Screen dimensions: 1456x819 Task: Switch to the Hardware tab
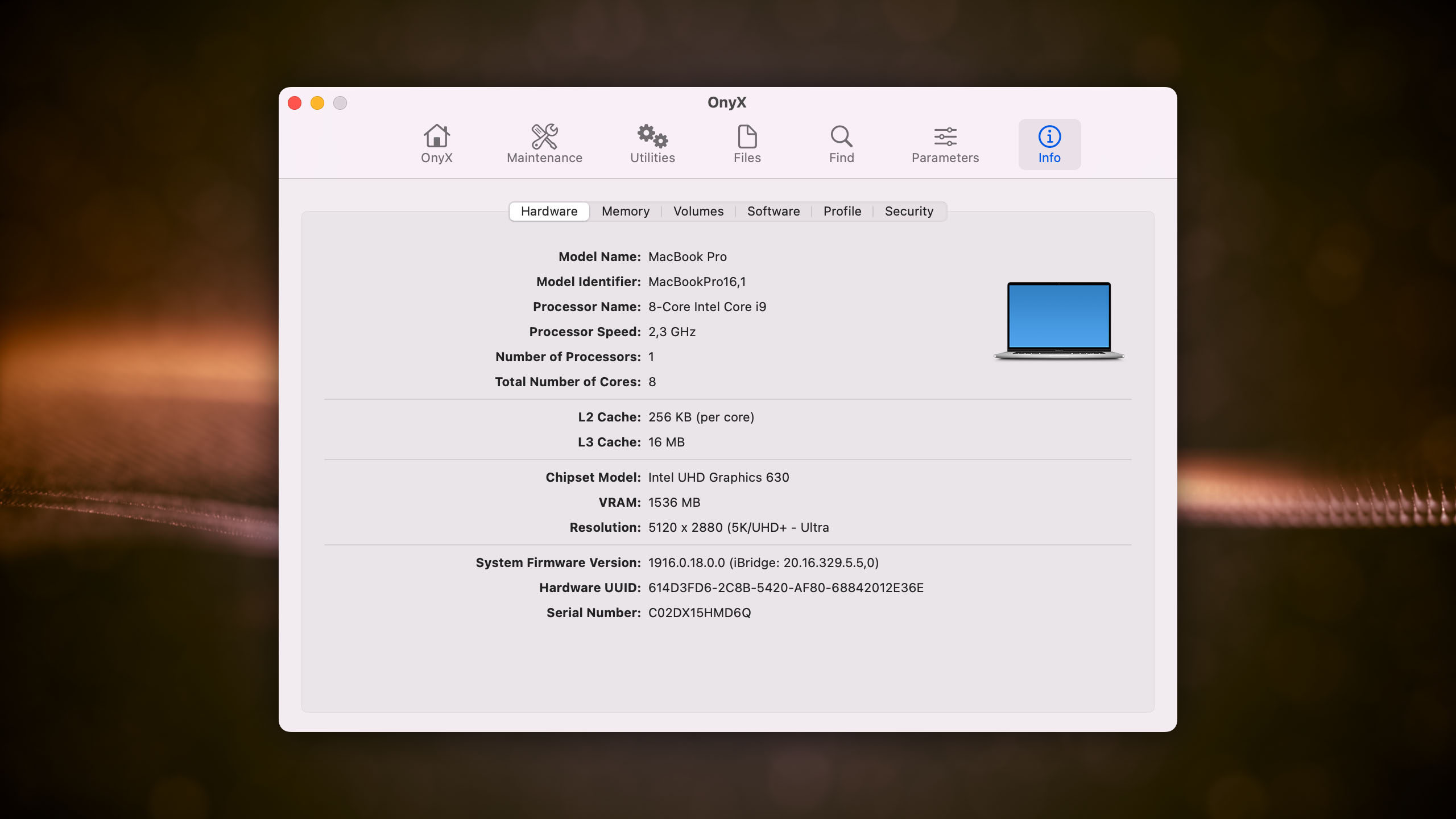(x=549, y=211)
